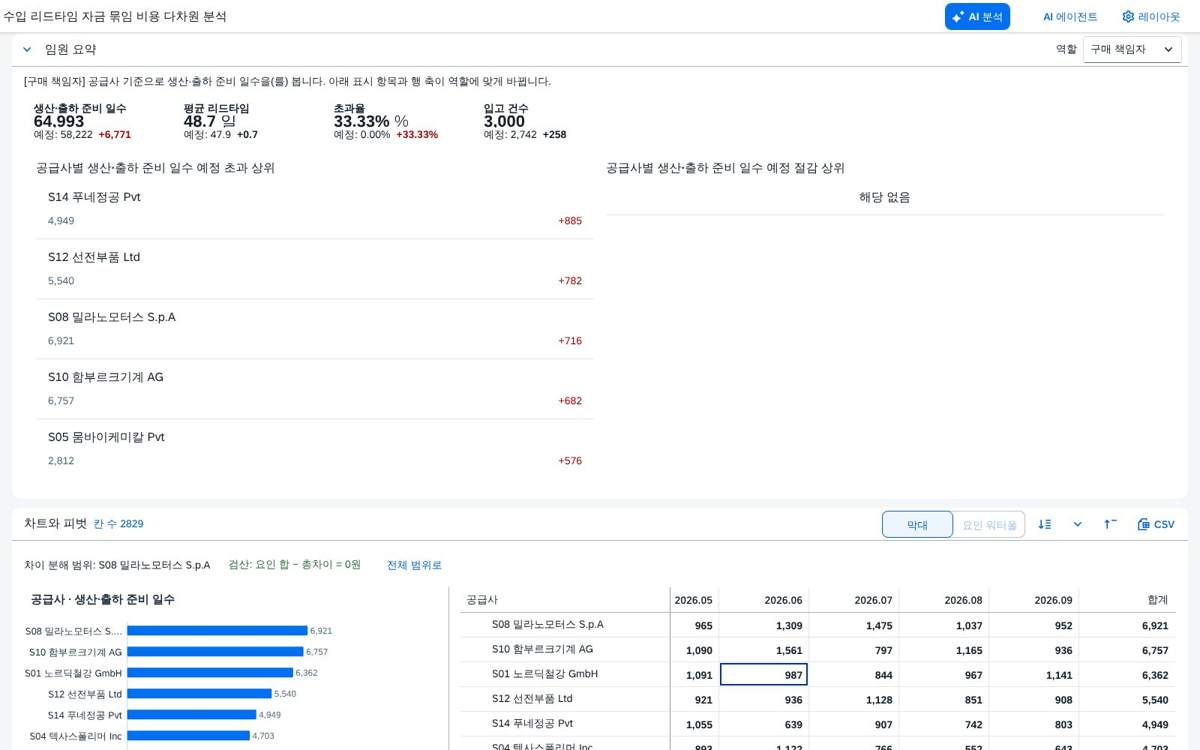Collapse the 임원 요약 section
Screen dimensions: 1200x750
click(x=27, y=49)
